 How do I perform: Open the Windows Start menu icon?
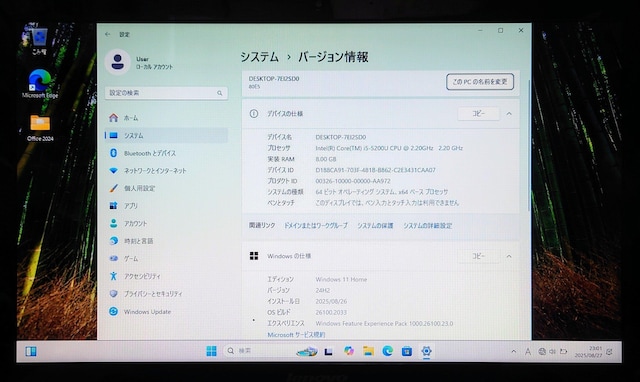tap(211, 351)
